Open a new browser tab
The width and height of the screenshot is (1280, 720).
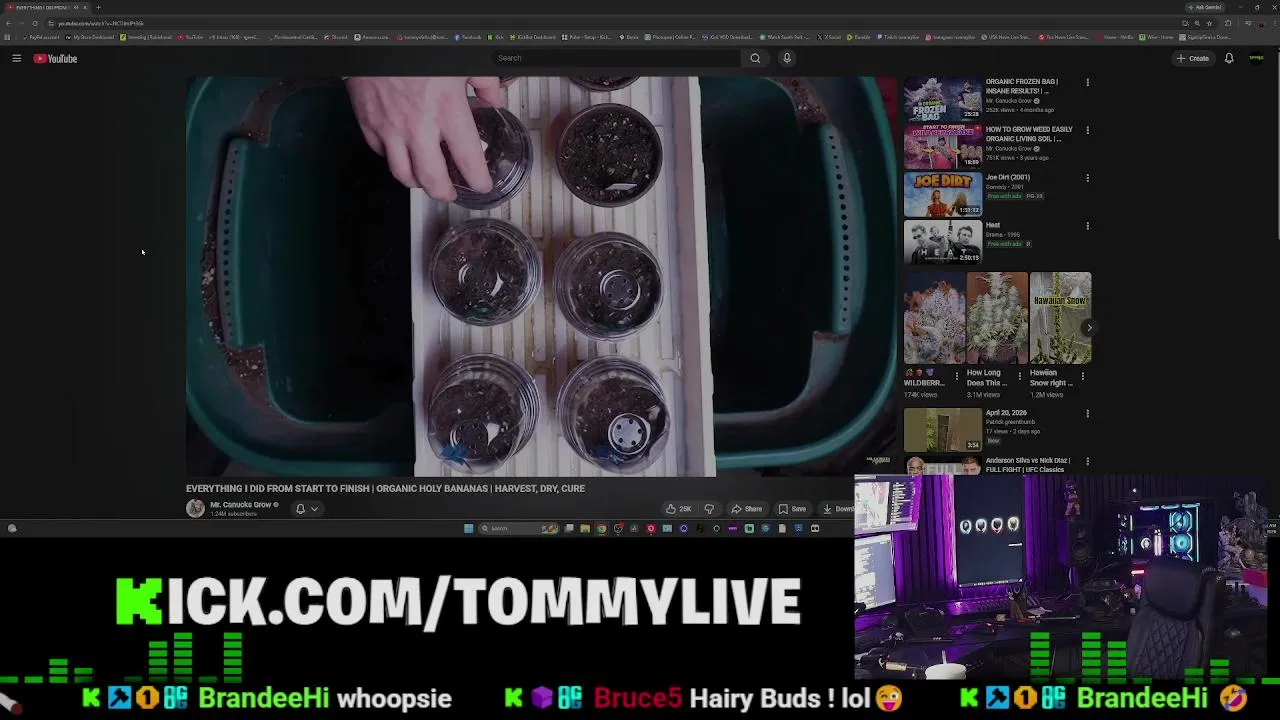click(98, 7)
